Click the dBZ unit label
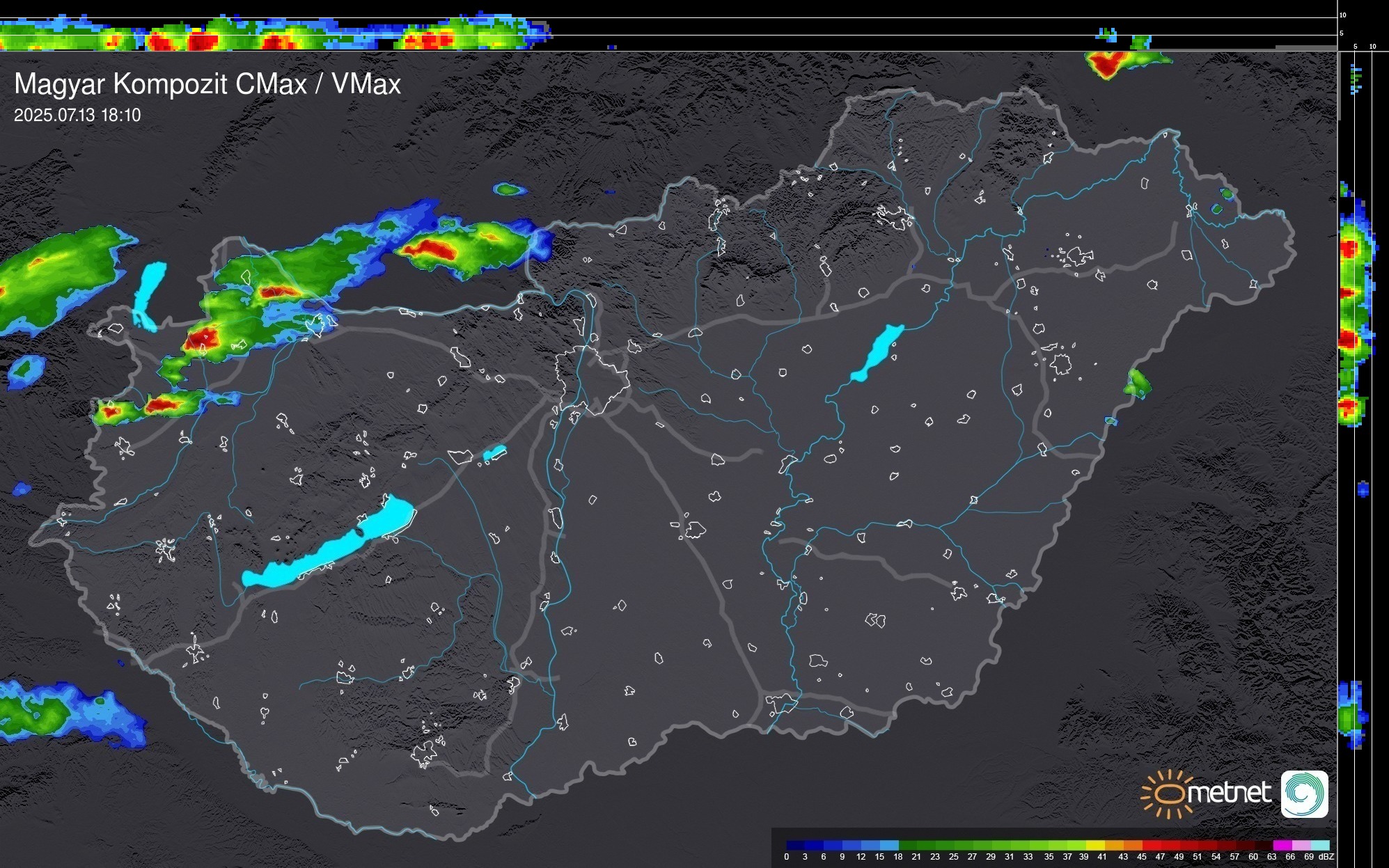 [1326, 857]
